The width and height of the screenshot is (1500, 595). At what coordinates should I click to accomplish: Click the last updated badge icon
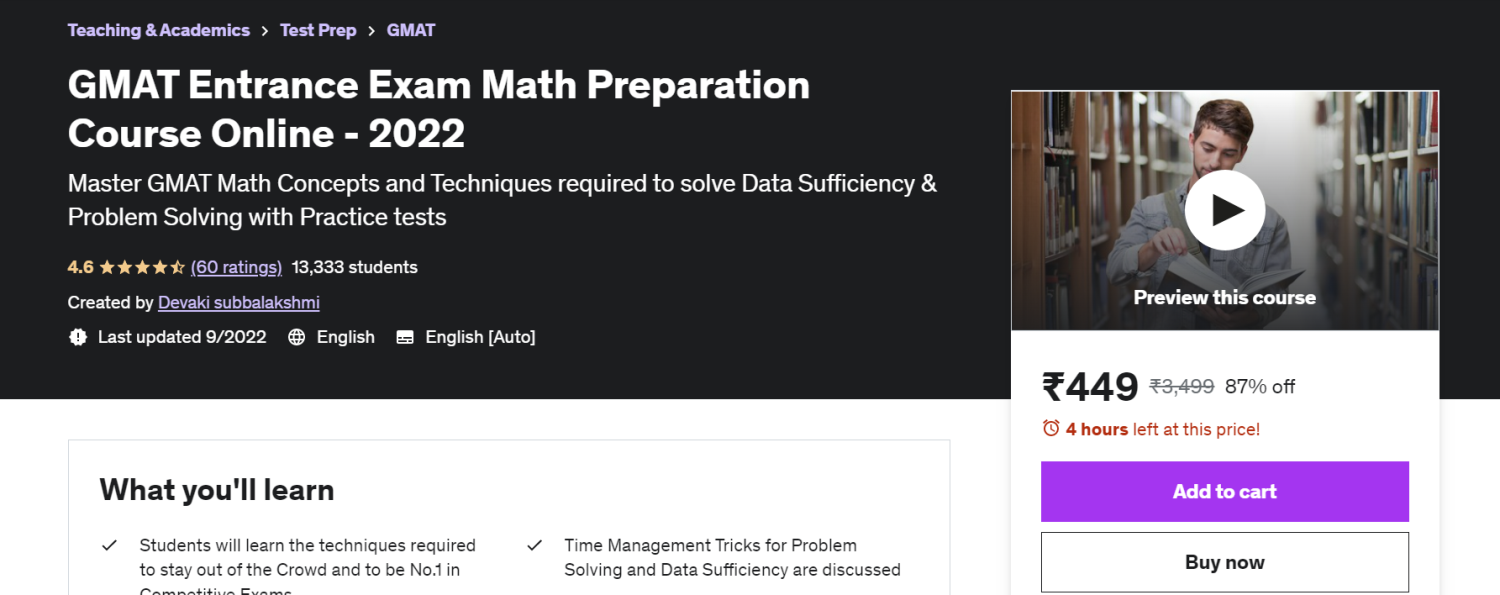[77, 337]
